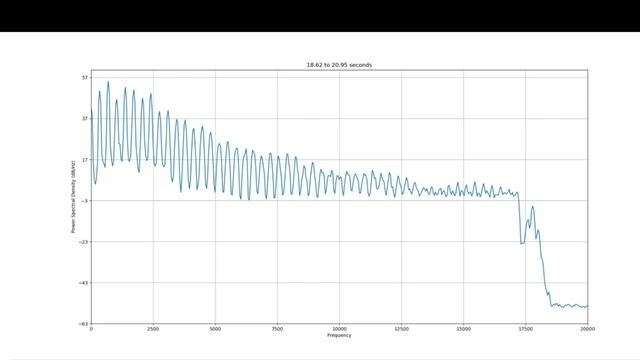Click the 'Frequency' x-axis label
640x360 pixels.
click(x=339, y=335)
